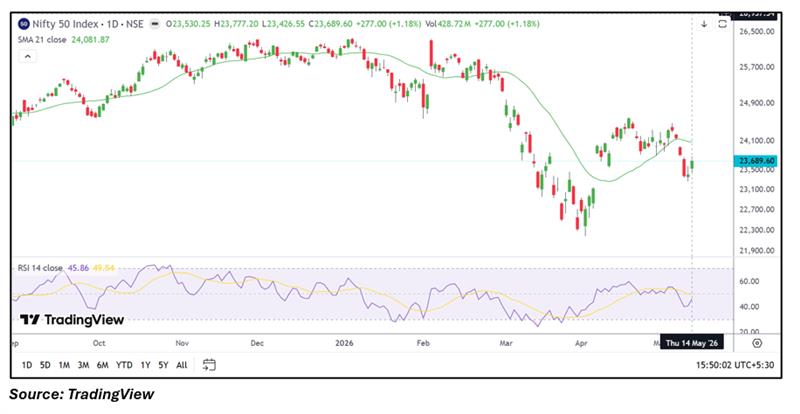Select the 5D time range
Viewport: 800px width, 414px height.
[45, 365]
